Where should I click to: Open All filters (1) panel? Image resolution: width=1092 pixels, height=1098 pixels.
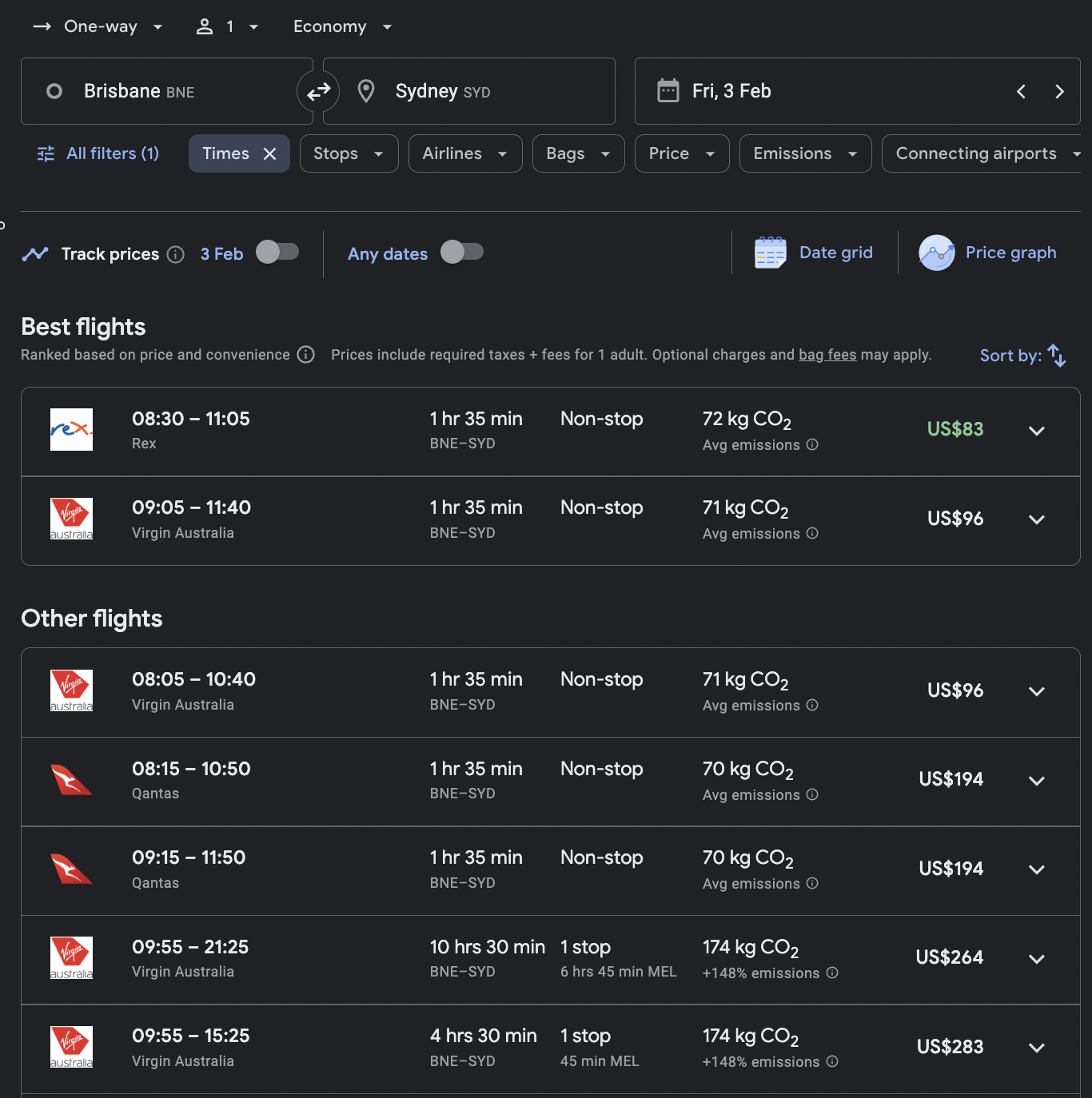tap(98, 153)
